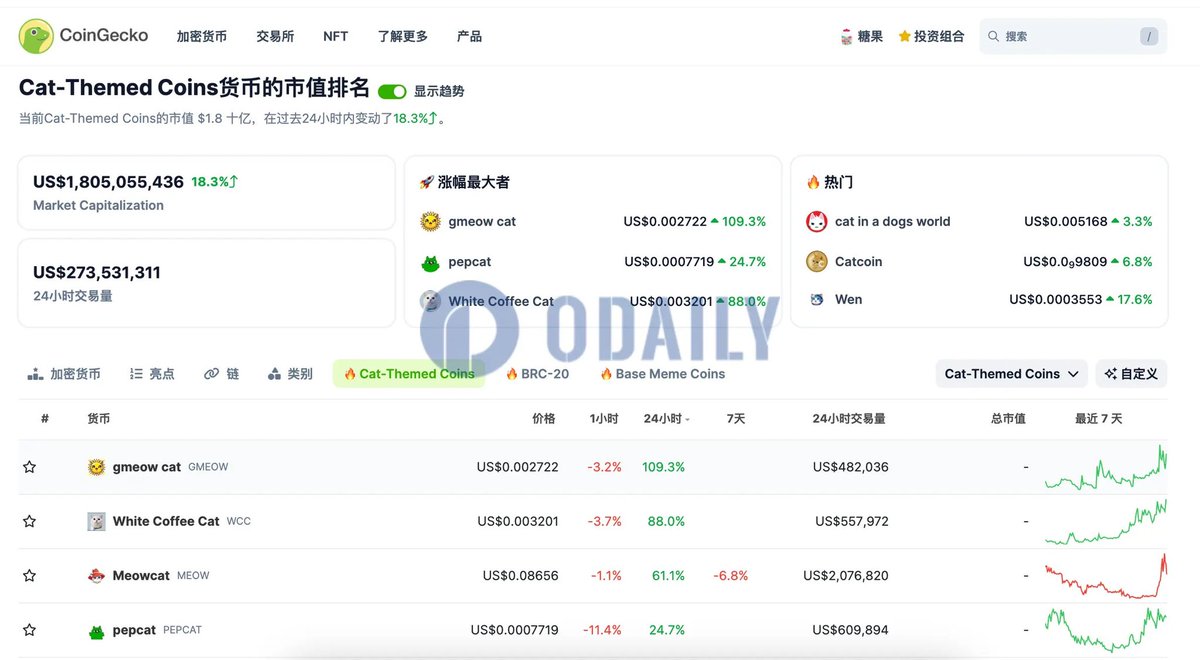Click the pepcat coin name
1200x660 pixels.
134,630
